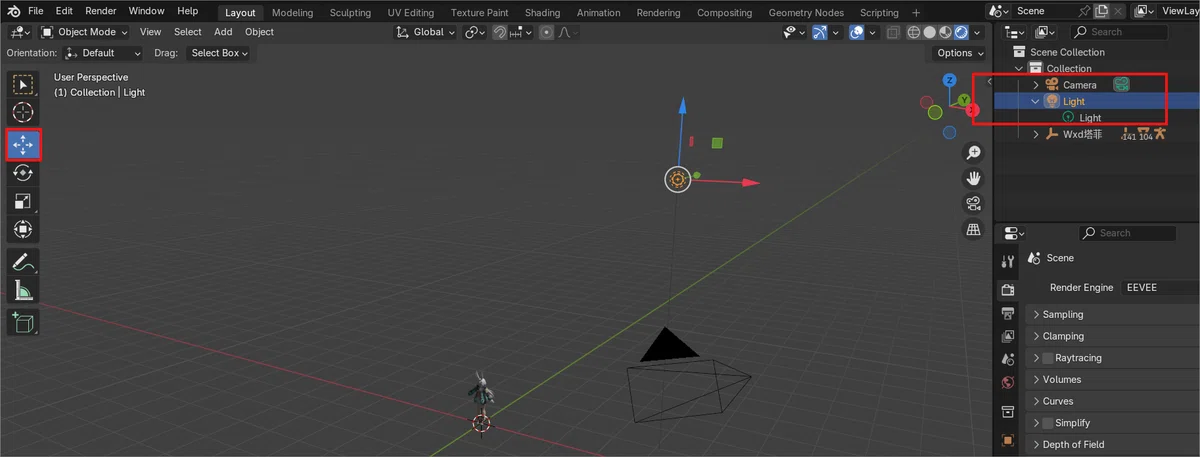Switch to Wireframe viewport shading
The width and height of the screenshot is (1200, 457).
[913, 32]
